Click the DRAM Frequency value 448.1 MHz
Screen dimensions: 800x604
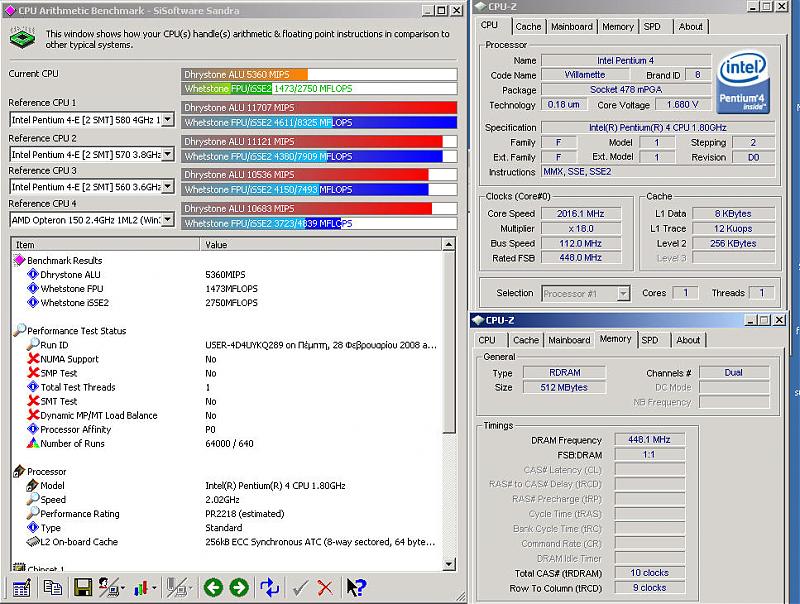(x=649, y=440)
